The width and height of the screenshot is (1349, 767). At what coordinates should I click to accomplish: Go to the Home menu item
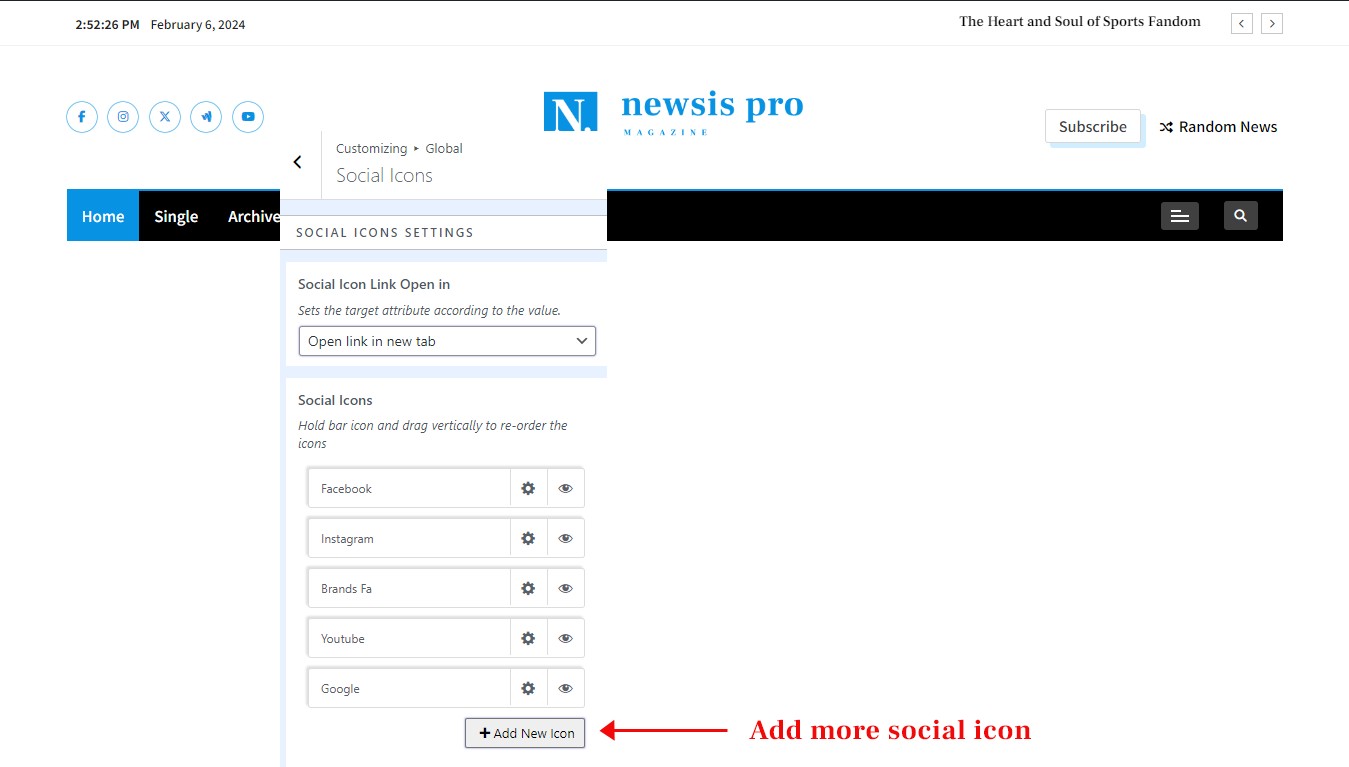[x=103, y=216]
